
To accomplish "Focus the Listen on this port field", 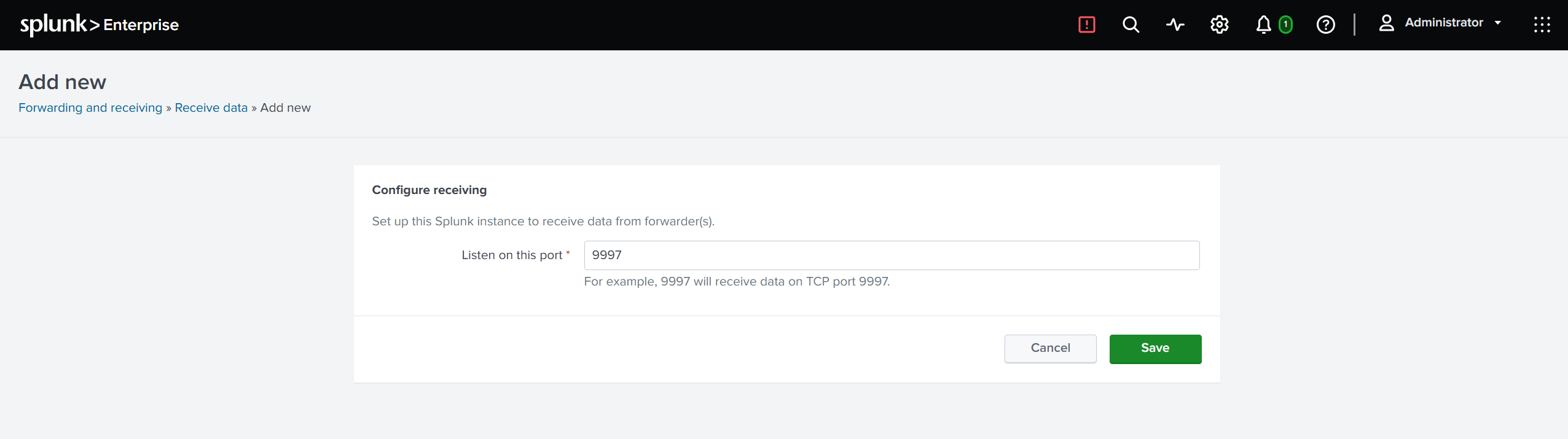I will click(x=892, y=255).
